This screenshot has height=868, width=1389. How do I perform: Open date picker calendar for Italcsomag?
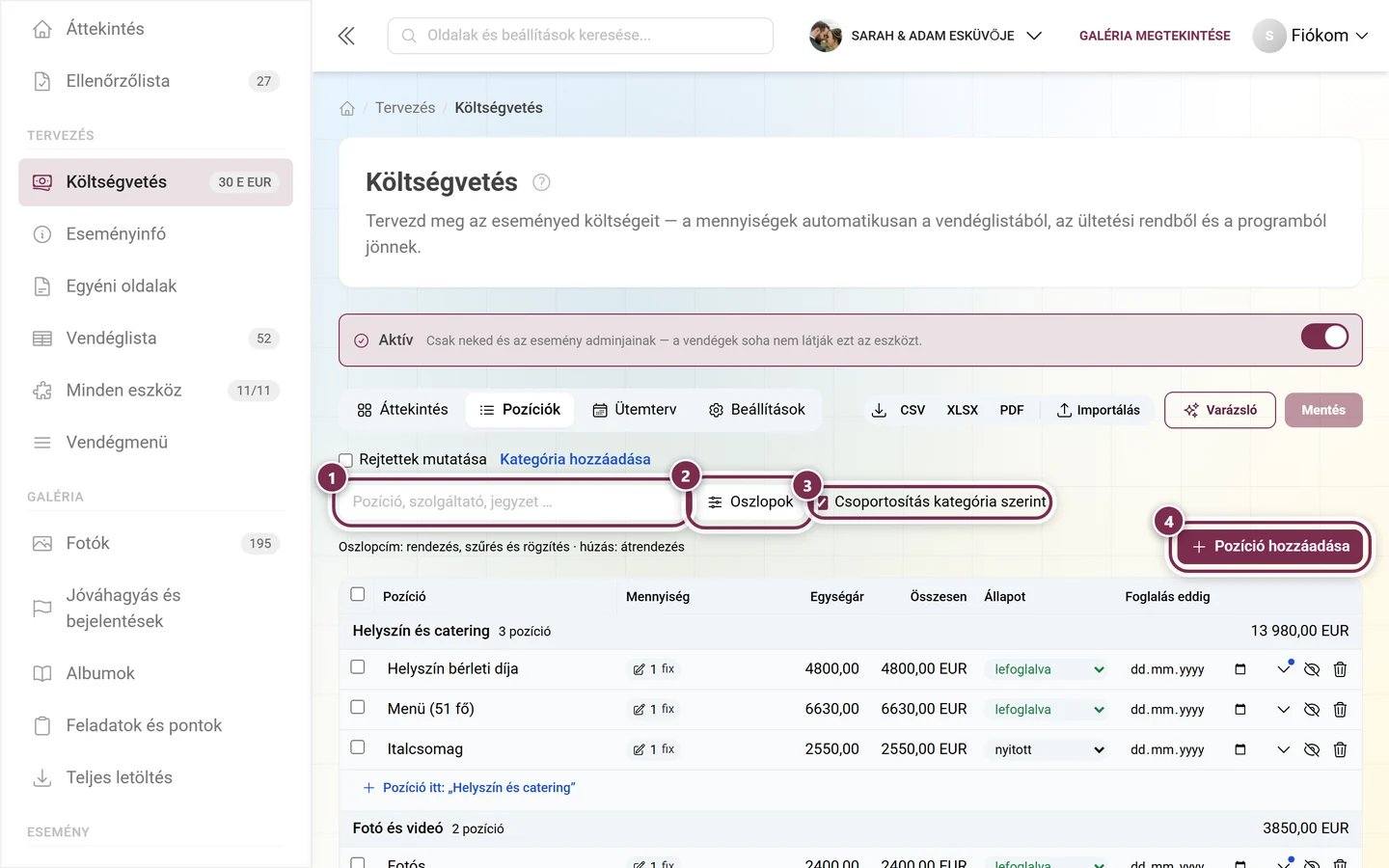tap(1240, 749)
